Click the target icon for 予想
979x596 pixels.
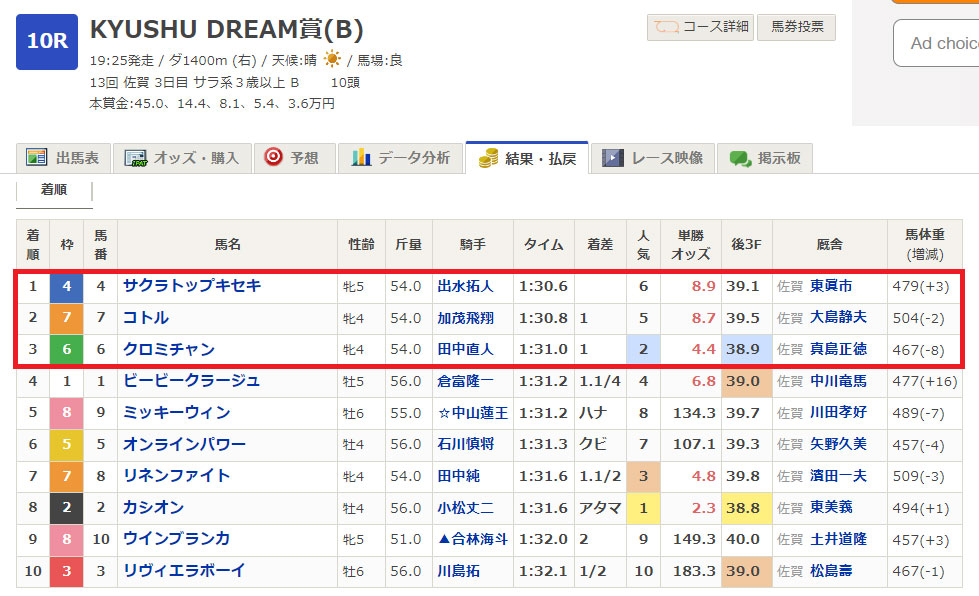[273, 157]
